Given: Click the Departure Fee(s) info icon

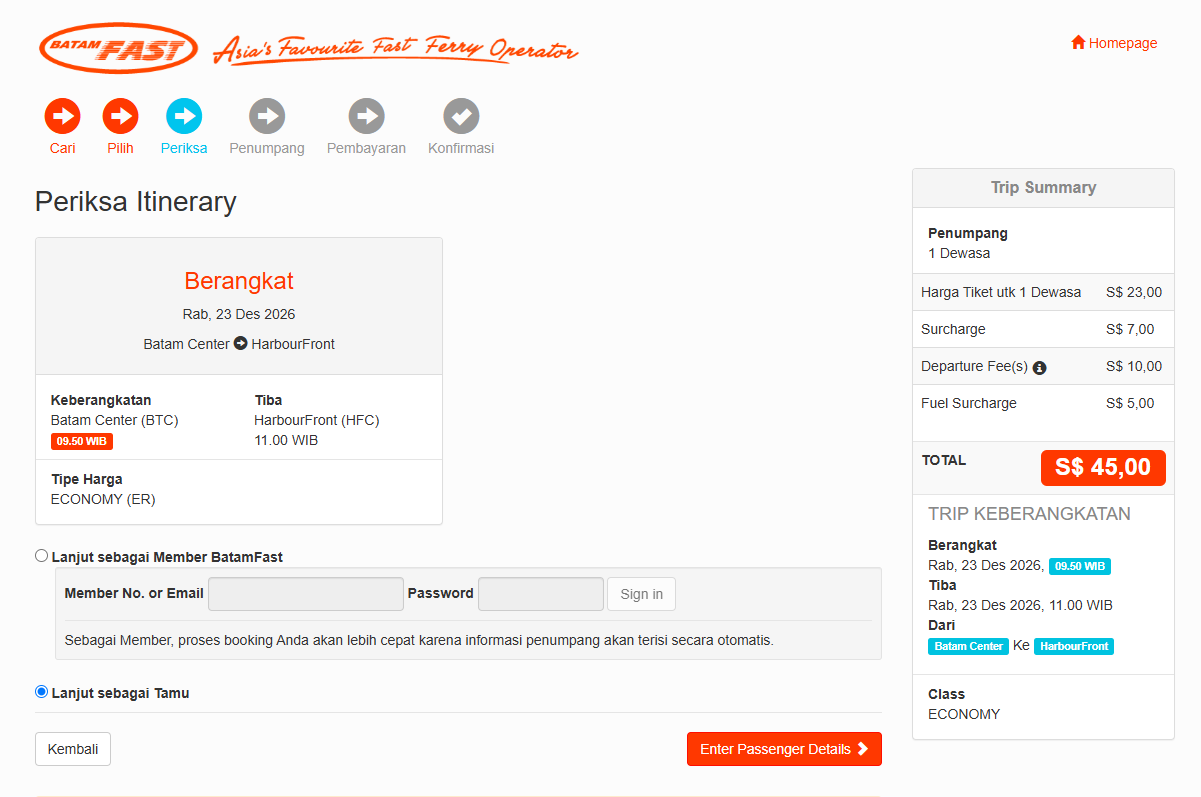Looking at the screenshot, I should tap(1040, 367).
